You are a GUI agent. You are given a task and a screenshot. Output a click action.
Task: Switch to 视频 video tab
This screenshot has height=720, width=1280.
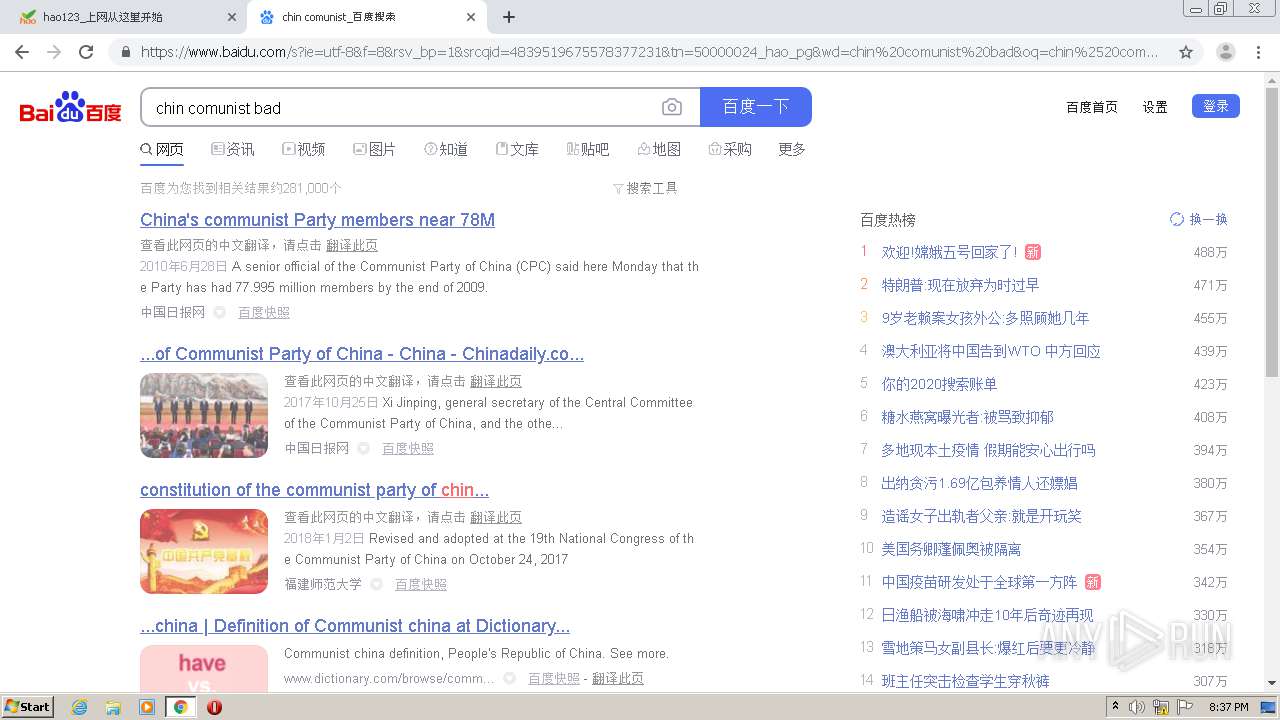tap(304, 149)
